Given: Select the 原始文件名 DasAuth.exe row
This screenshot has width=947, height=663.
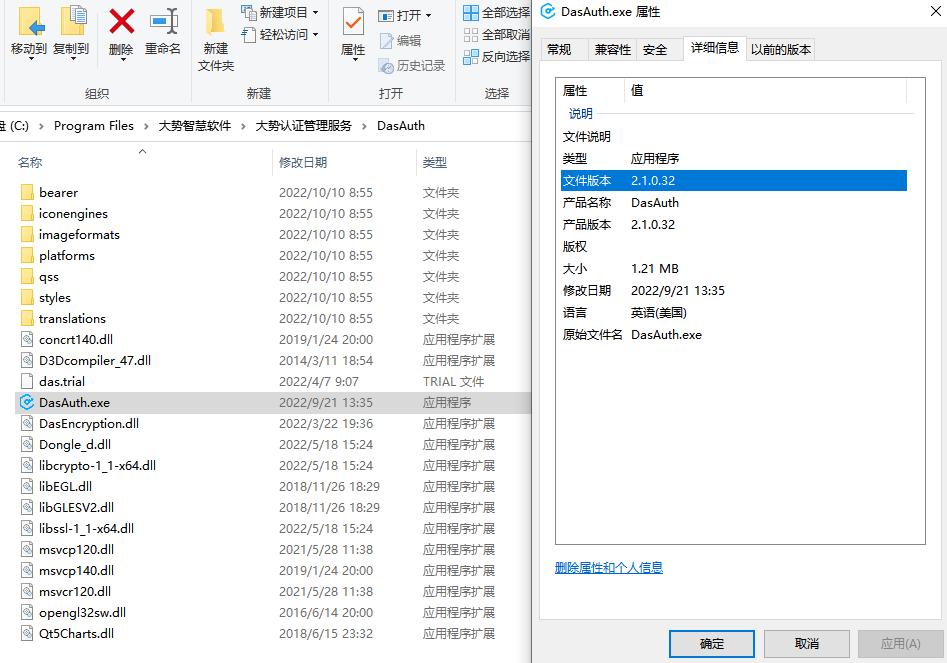Looking at the screenshot, I should [733, 335].
